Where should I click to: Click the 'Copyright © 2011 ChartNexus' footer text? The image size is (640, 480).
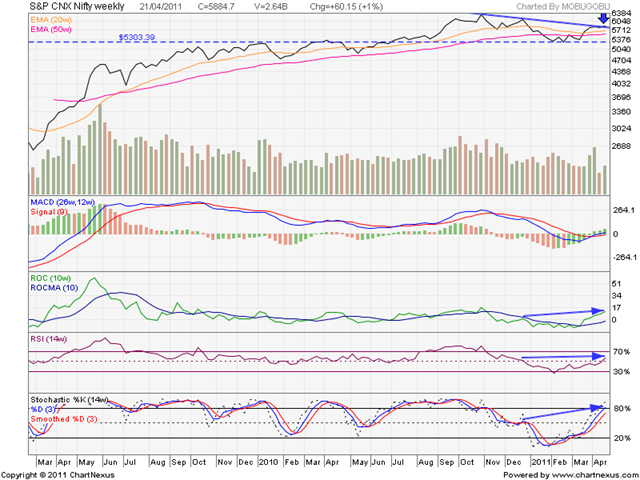pos(58,475)
